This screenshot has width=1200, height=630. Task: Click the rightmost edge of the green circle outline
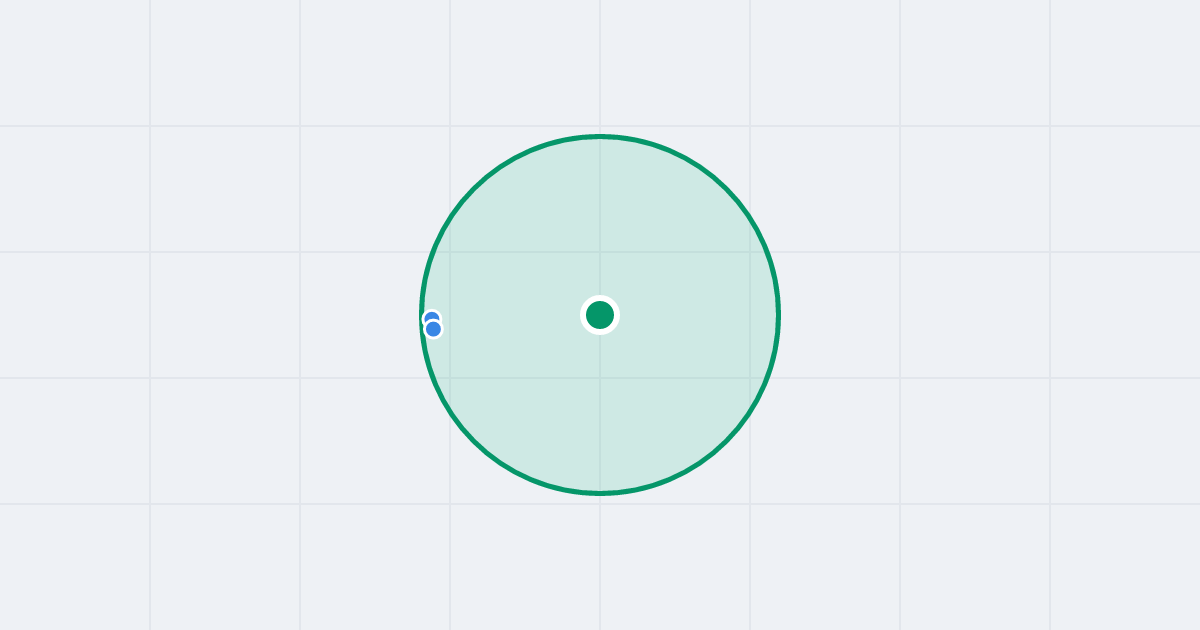click(778, 315)
